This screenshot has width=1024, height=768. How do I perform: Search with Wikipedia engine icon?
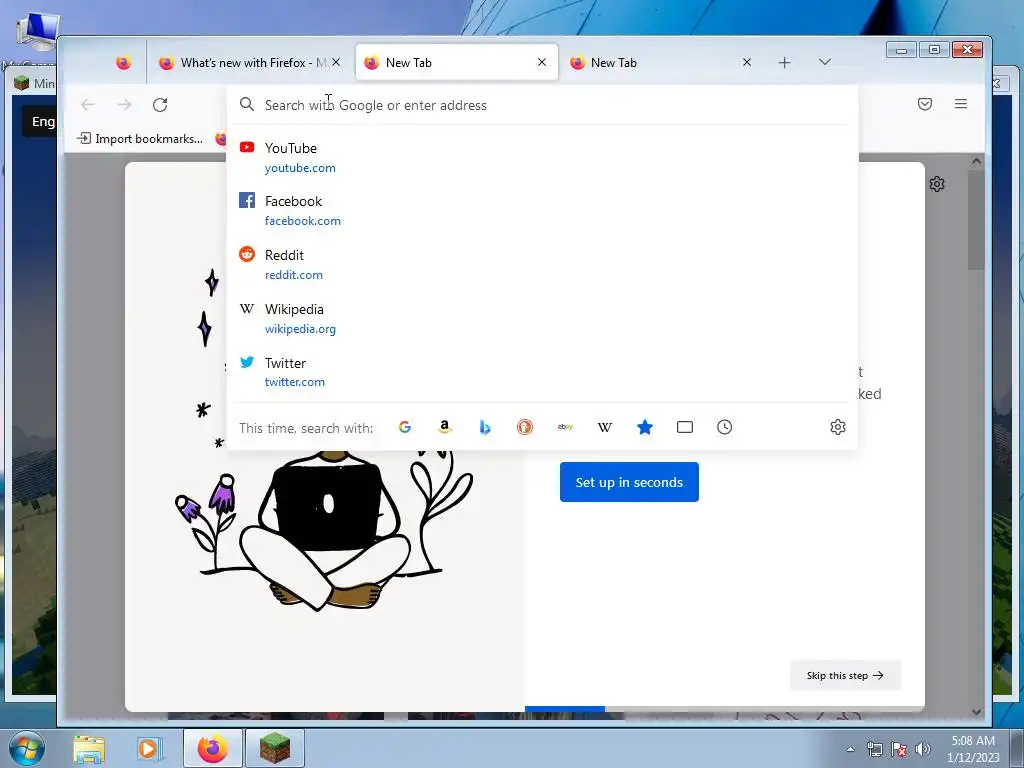[x=605, y=427]
